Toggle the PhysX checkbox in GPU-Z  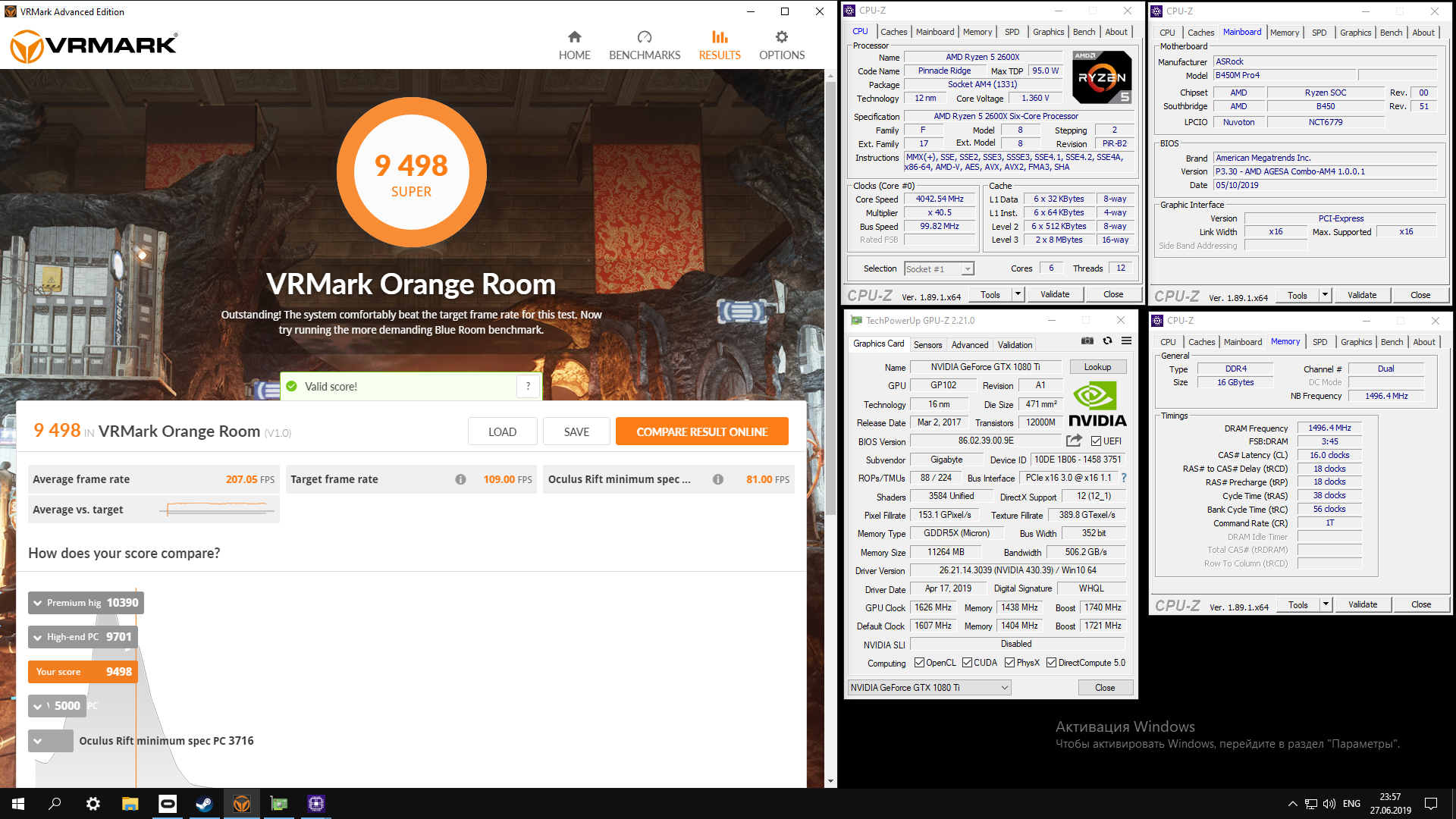click(x=1009, y=663)
